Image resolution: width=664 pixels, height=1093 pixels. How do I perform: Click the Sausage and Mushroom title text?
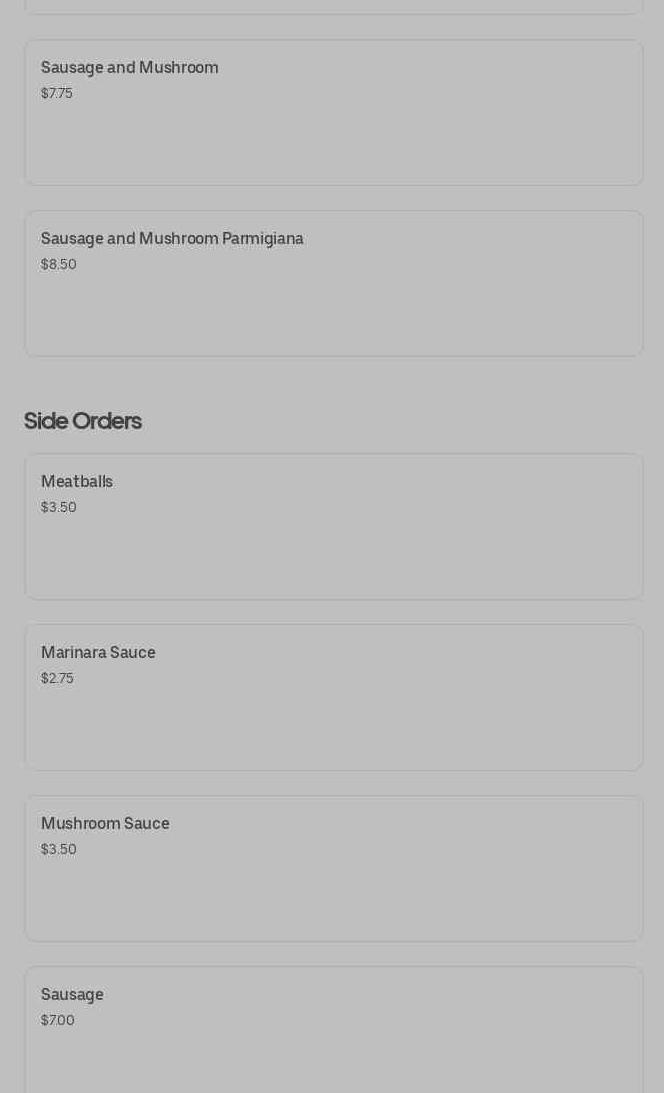pos(129,68)
